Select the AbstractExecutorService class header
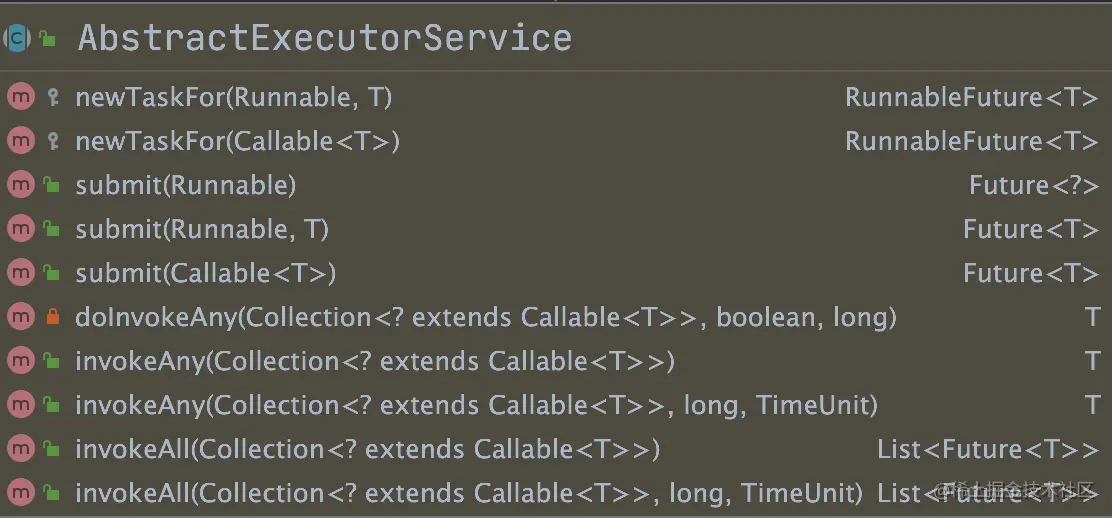The image size is (1112, 518). [325, 38]
